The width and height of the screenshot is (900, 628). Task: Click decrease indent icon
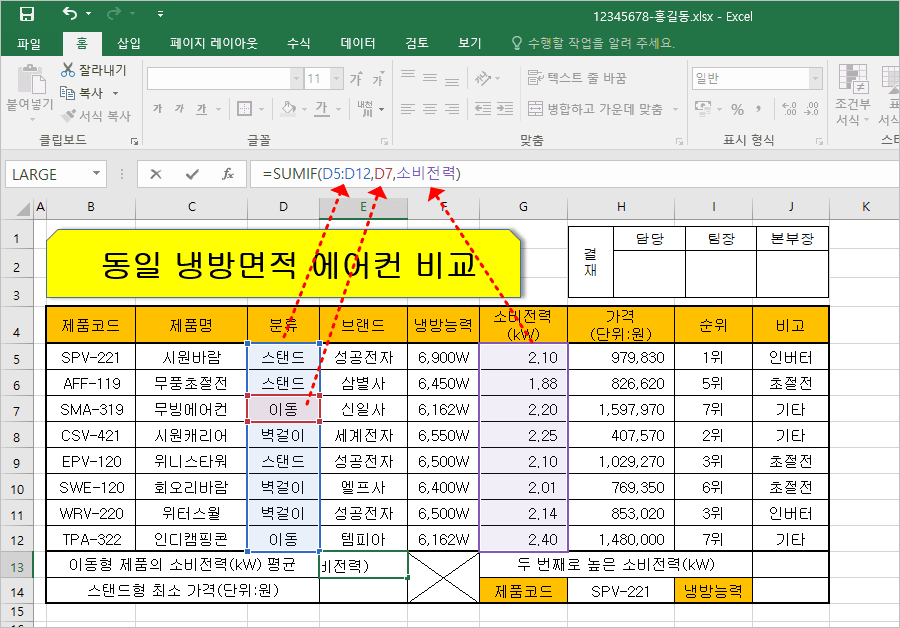pos(483,108)
